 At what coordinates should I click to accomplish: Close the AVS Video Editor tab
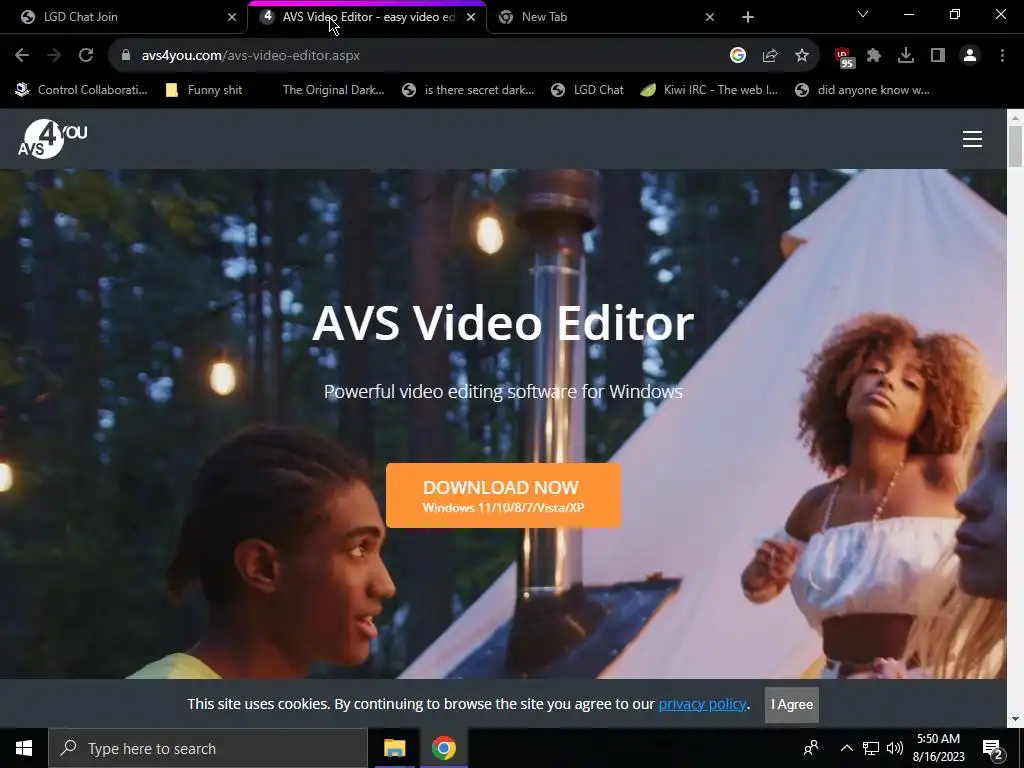tap(471, 17)
